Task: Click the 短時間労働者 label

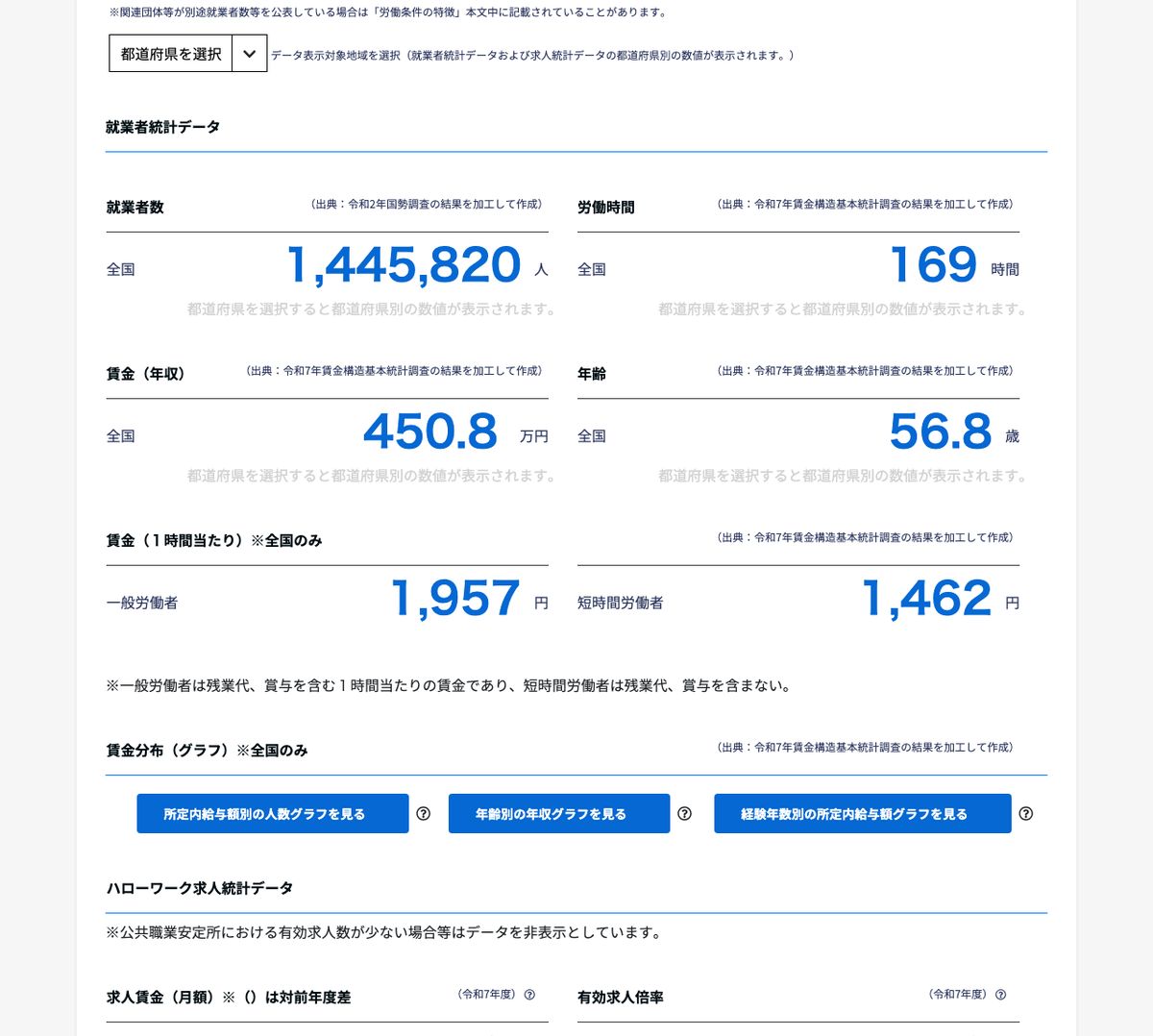Action: [621, 604]
